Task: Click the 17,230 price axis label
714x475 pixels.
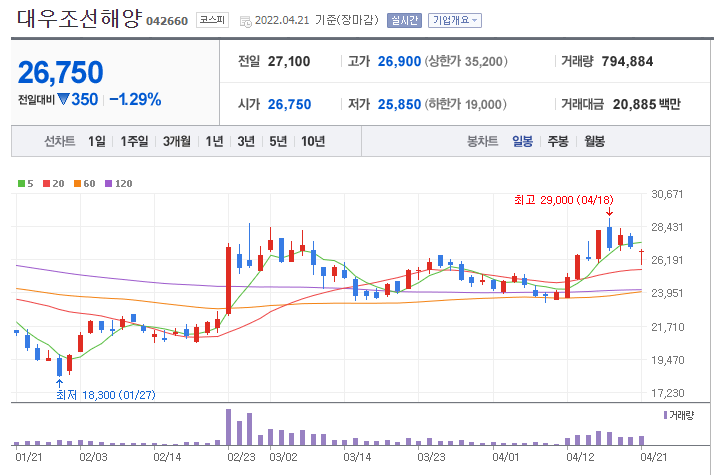Action: 667,393
